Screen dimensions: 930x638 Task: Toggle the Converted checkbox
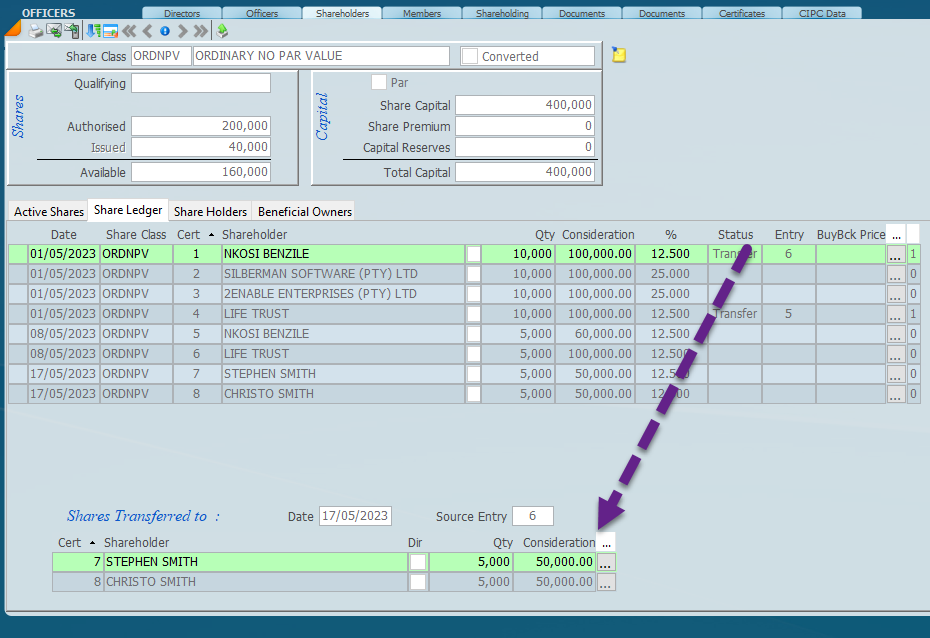tap(470, 57)
